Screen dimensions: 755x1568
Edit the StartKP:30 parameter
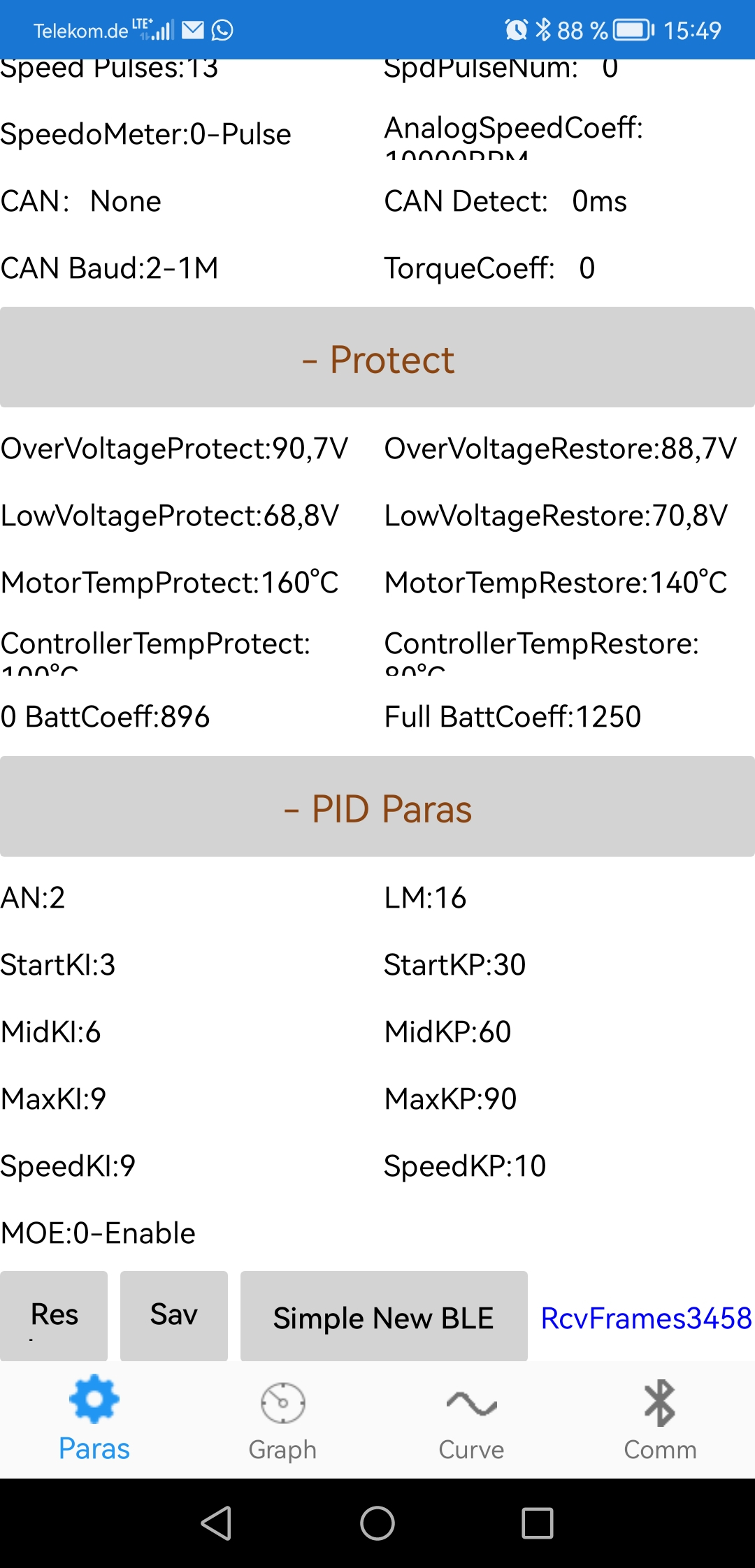pyautogui.click(x=455, y=965)
